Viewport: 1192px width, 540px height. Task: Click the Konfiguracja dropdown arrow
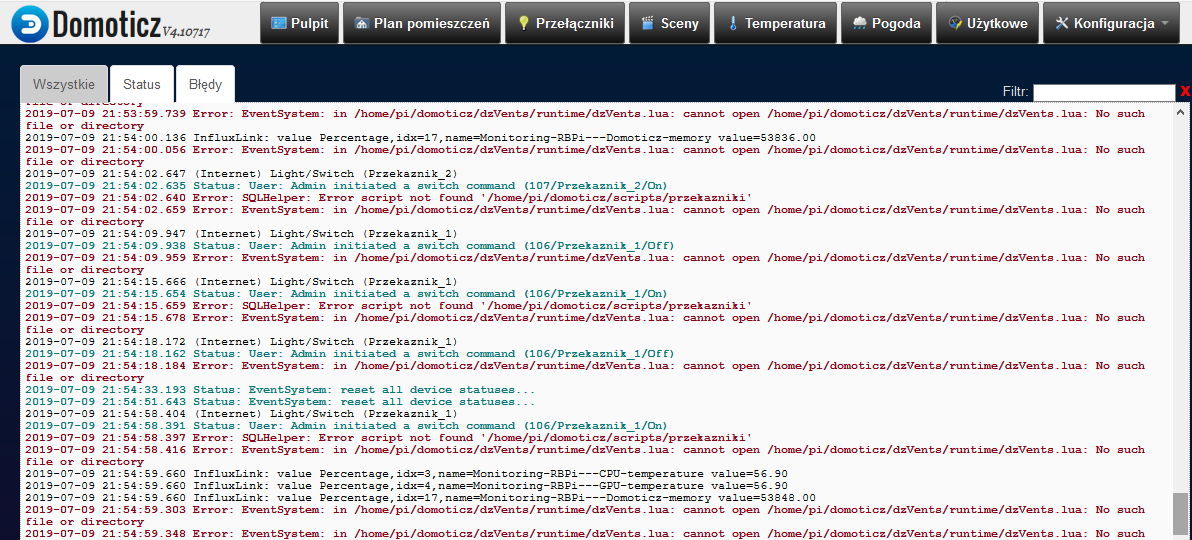[1165, 24]
